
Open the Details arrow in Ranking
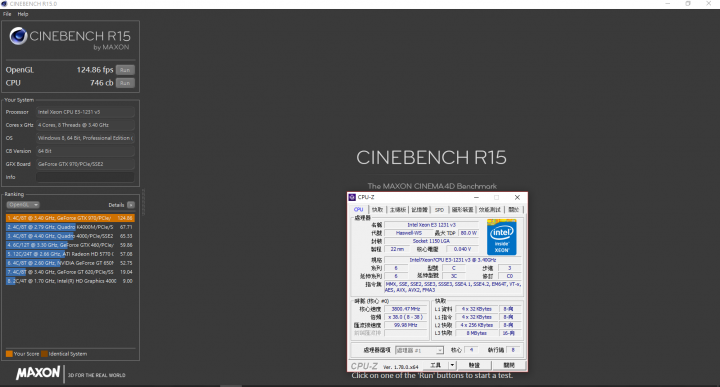point(131,205)
